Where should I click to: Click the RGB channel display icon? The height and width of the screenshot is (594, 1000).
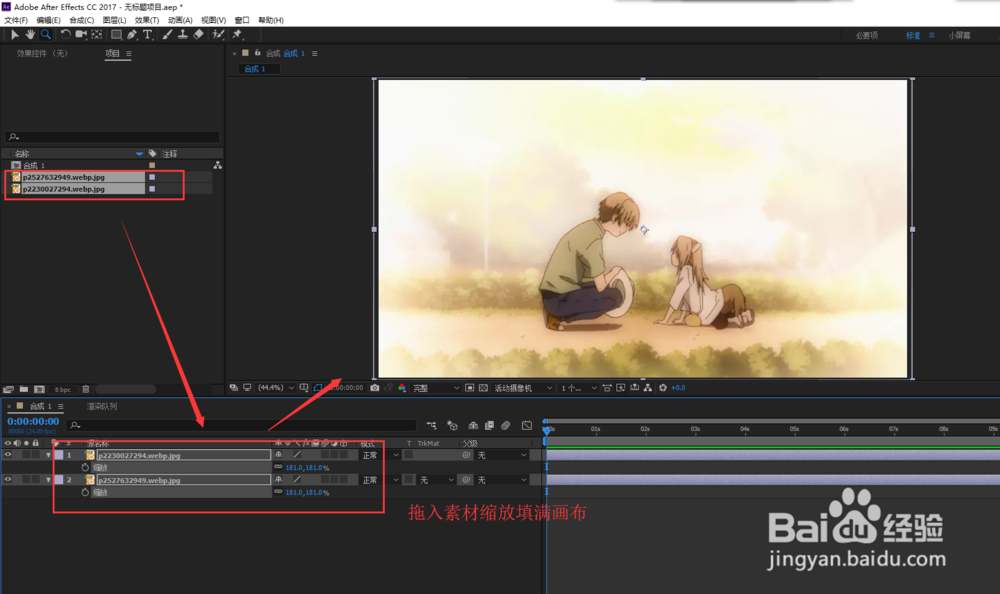click(402, 388)
